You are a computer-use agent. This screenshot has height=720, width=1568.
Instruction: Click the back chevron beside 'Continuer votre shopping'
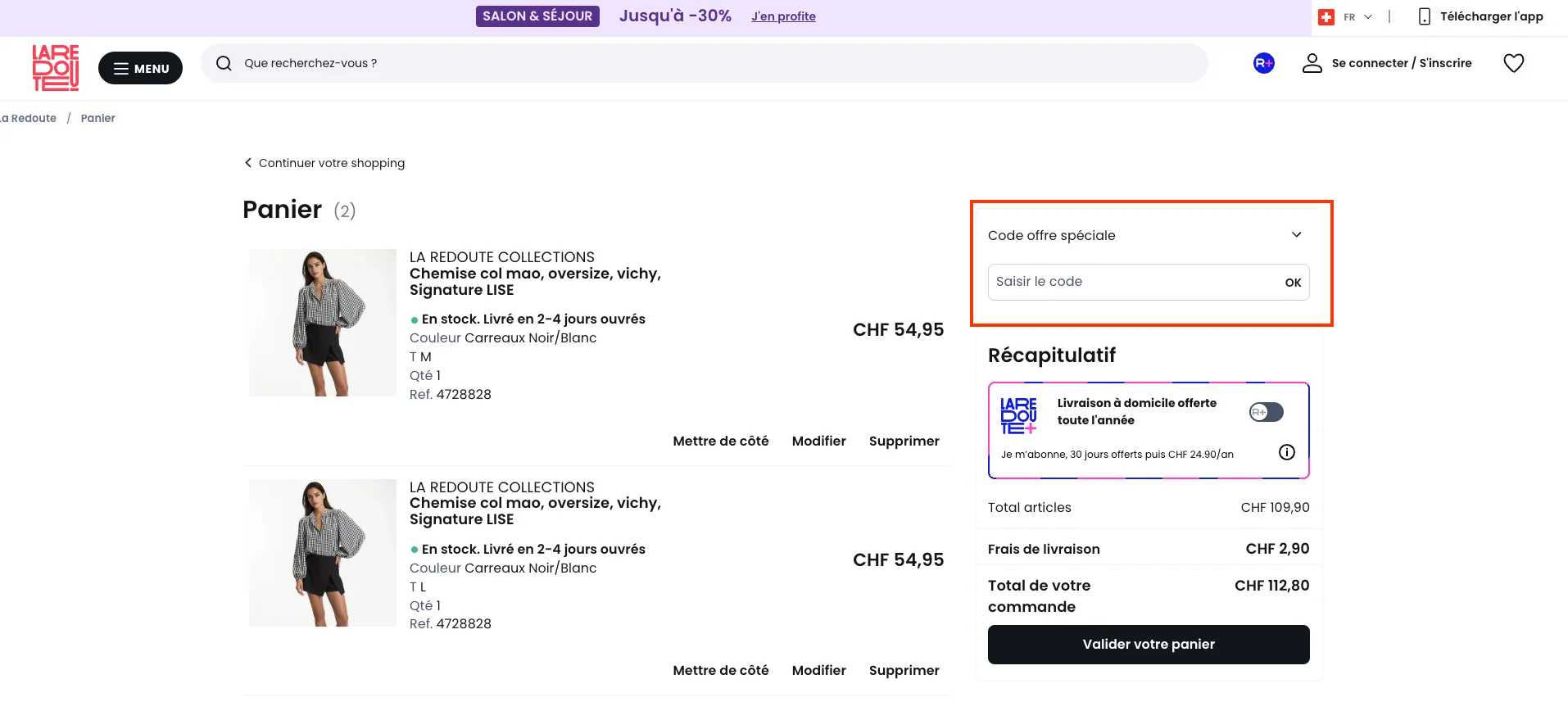pos(248,162)
